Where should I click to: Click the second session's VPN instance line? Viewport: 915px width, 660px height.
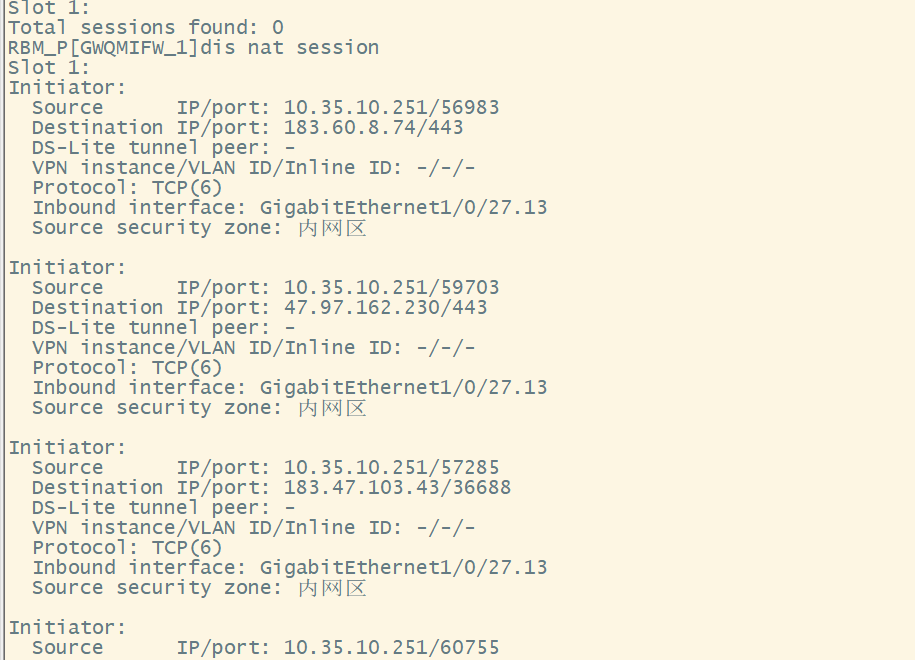tap(253, 347)
